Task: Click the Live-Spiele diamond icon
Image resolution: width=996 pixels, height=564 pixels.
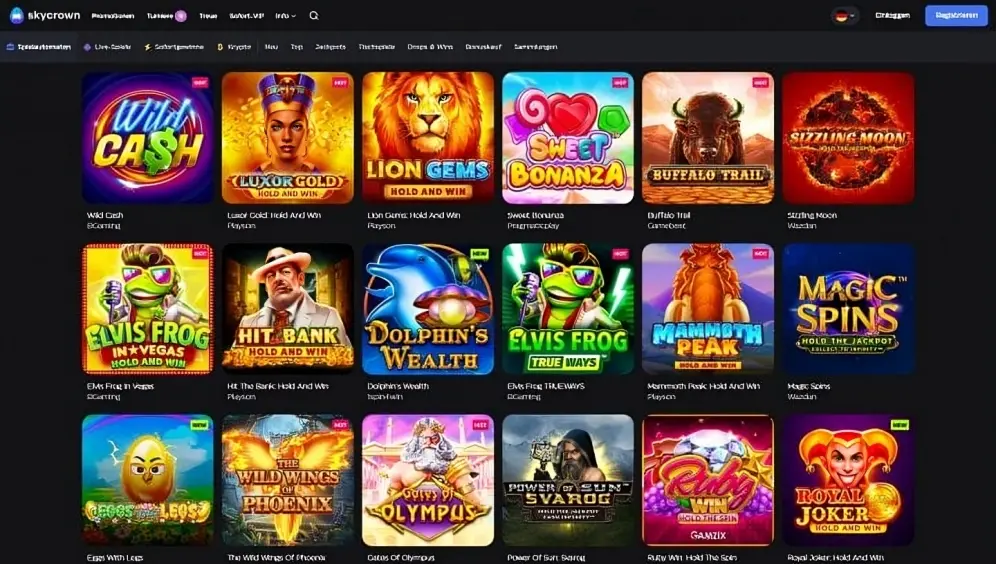Action: point(87,47)
